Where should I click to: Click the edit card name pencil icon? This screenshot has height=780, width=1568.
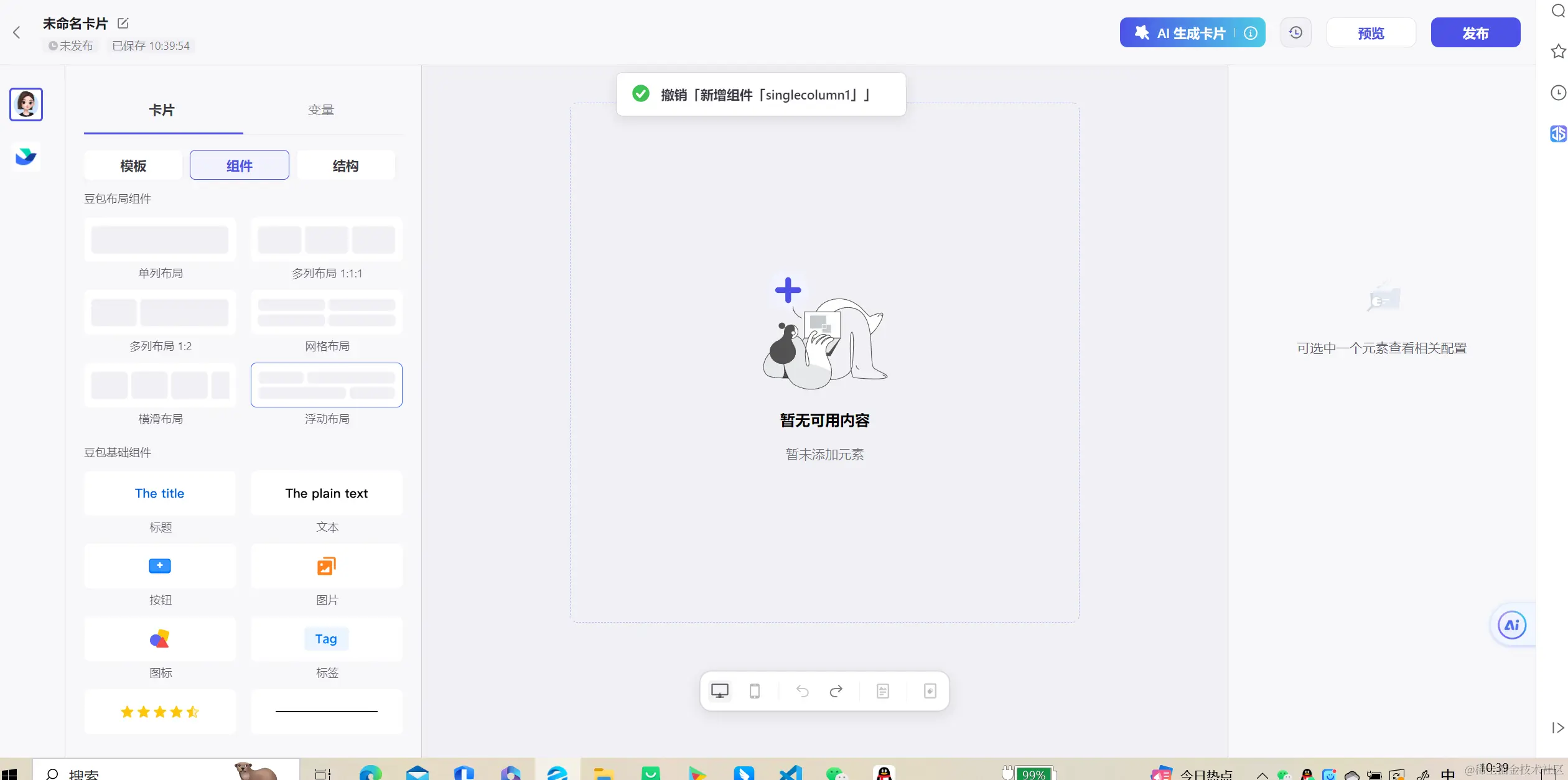123,23
